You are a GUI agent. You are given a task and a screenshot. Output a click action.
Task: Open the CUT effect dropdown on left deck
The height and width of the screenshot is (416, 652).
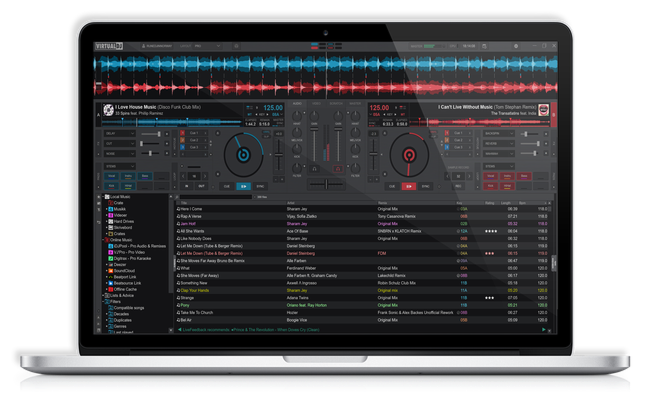(120, 144)
